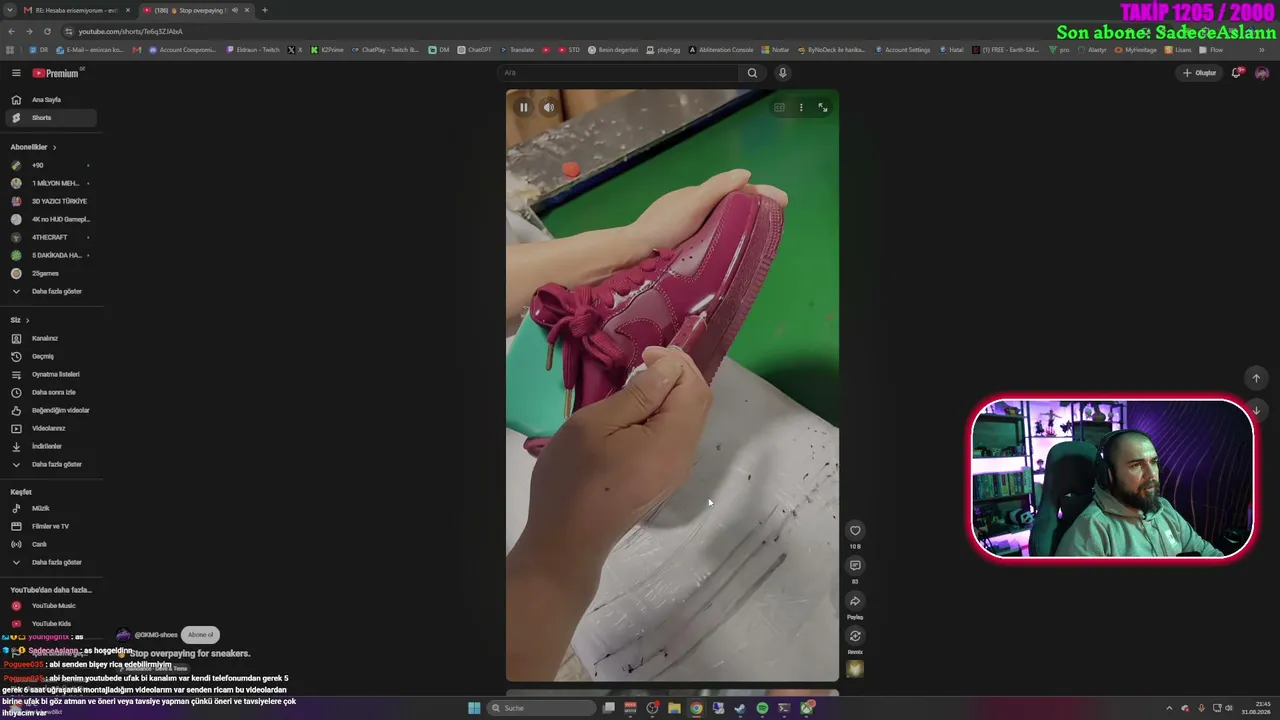Image resolution: width=1280 pixels, height=720 pixels.
Task: Open Shorts in the sidebar
Action: (50, 118)
